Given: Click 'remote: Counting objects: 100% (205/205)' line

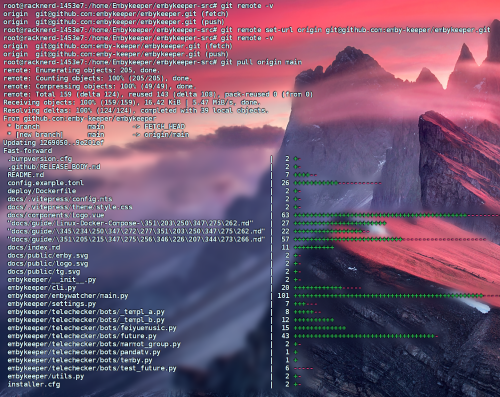Looking at the screenshot, I should click(x=97, y=78).
